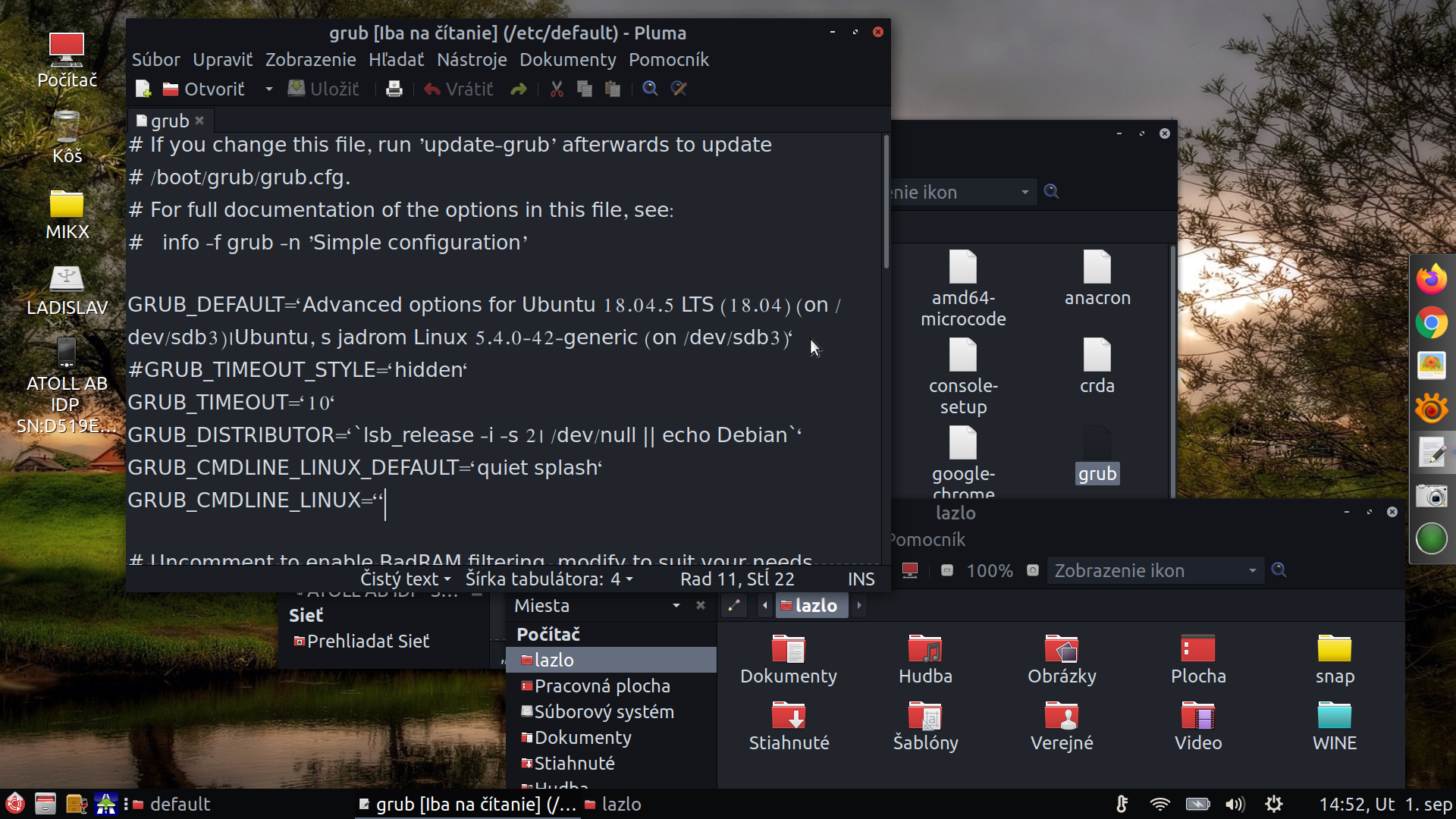Click the green redo arrow icon
Viewport: 1456px width, 819px height.
[519, 89]
